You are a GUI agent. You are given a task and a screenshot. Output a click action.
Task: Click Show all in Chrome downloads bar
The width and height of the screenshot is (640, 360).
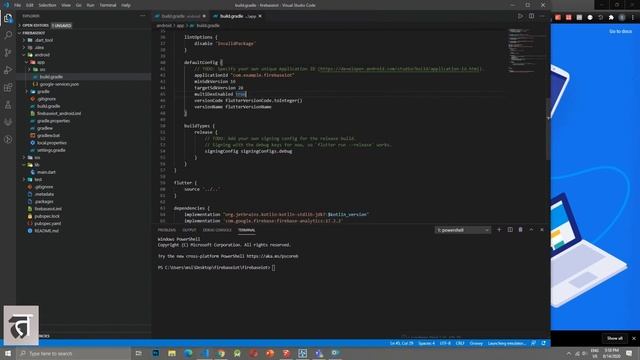click(614, 338)
